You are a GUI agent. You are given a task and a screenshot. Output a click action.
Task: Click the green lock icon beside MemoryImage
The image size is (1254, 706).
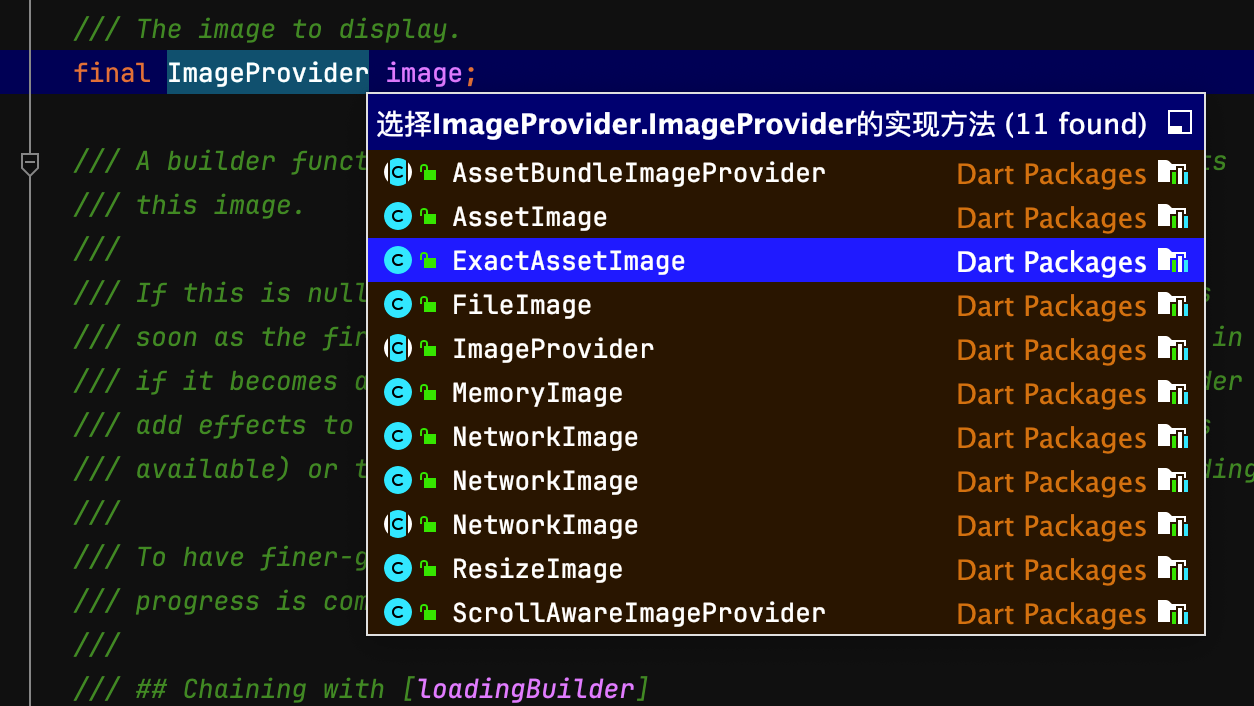tap(428, 393)
